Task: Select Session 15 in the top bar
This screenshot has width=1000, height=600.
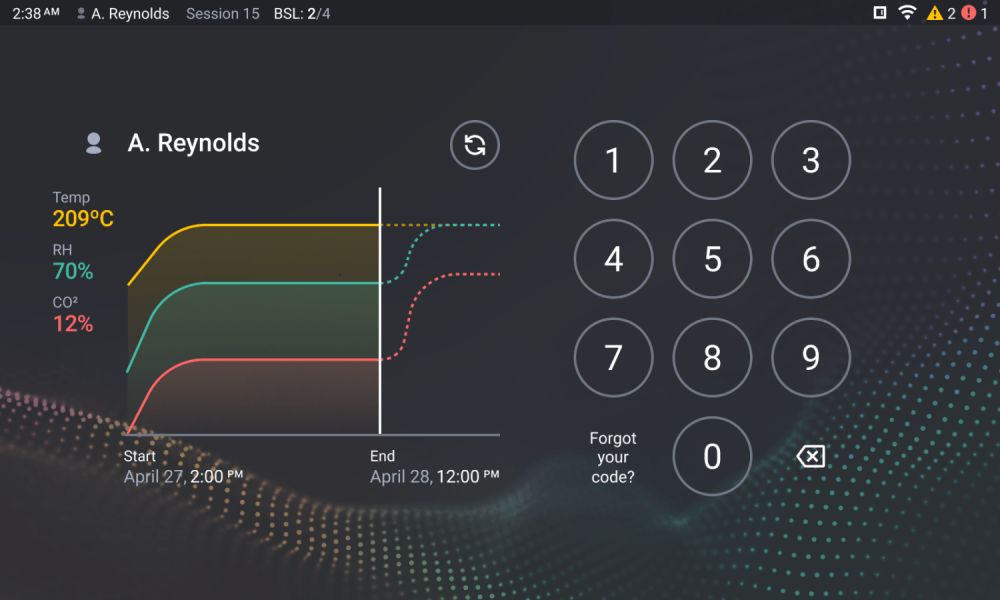Action: [222, 14]
